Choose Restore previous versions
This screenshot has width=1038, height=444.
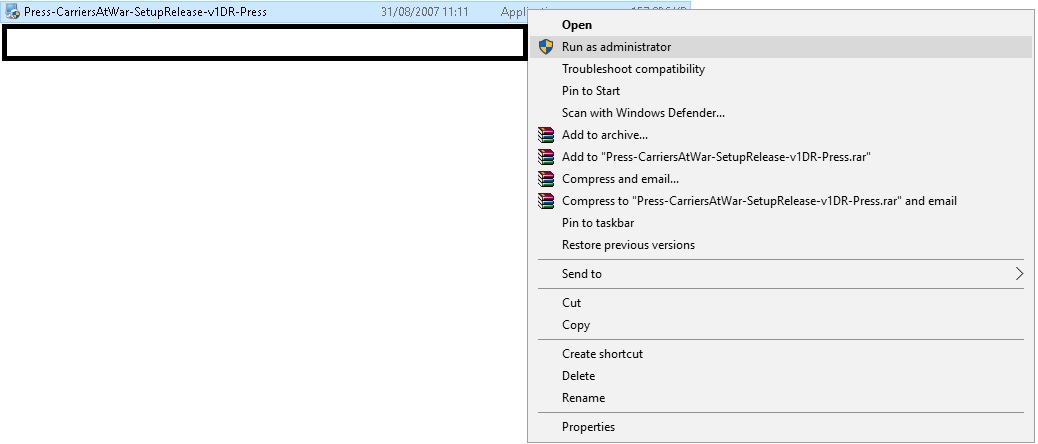click(628, 245)
